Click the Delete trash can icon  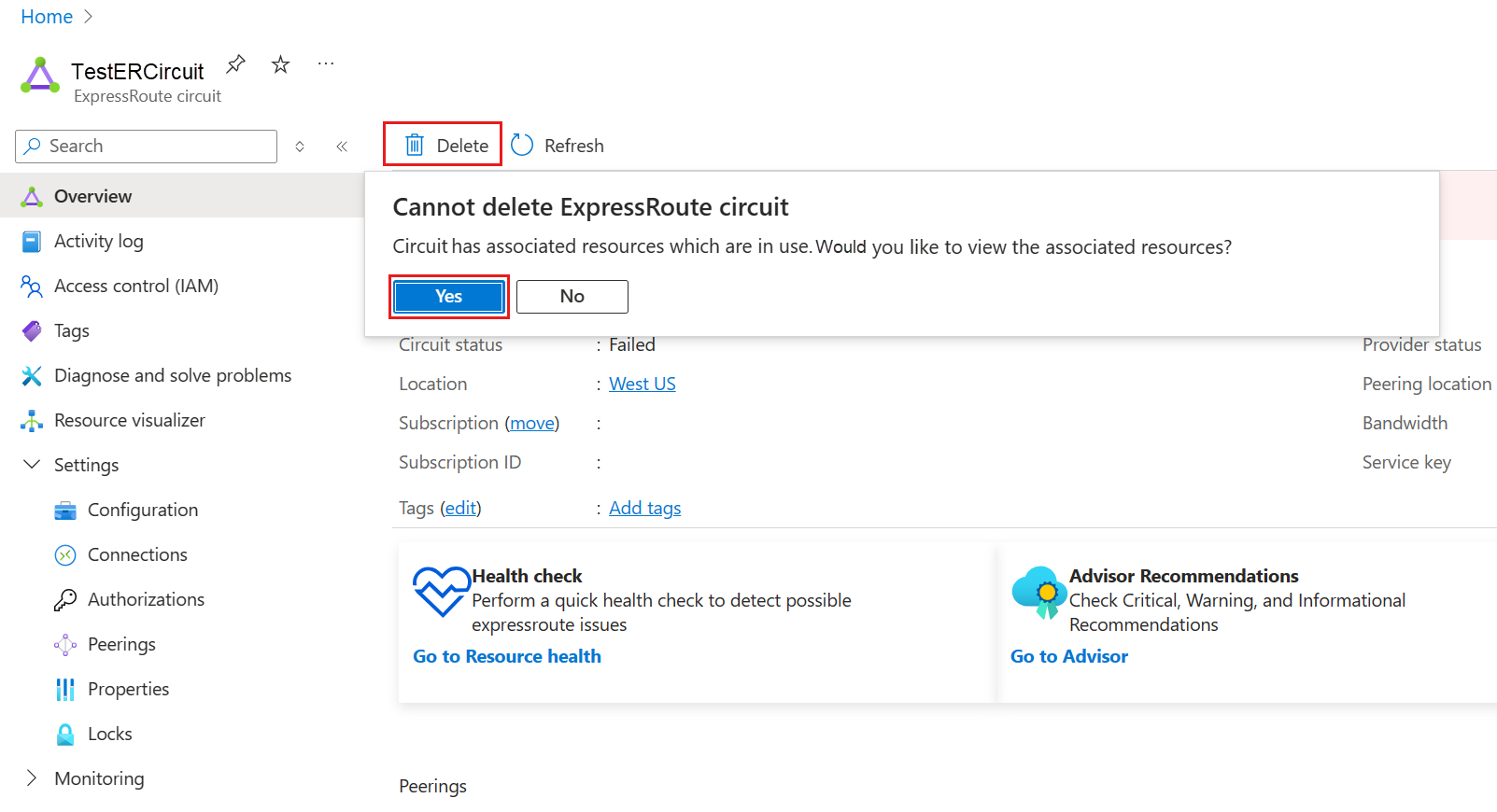[414, 145]
